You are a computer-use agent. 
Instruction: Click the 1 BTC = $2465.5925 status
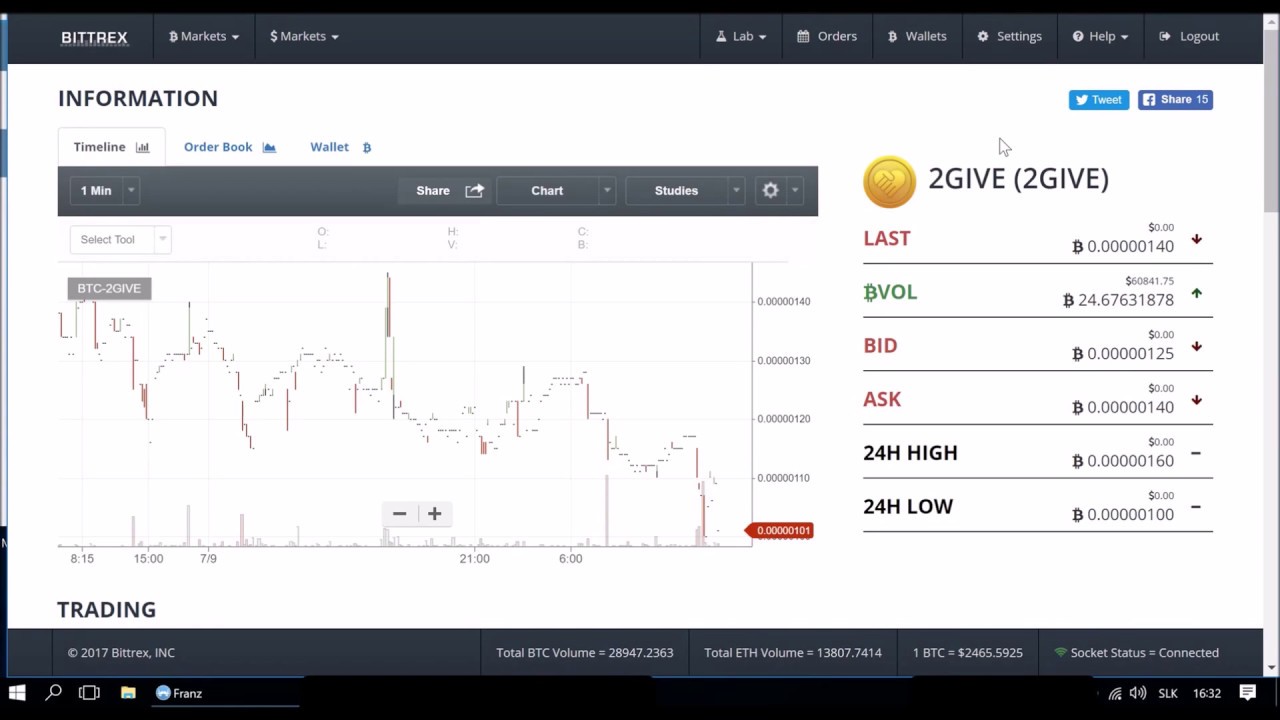coord(968,652)
